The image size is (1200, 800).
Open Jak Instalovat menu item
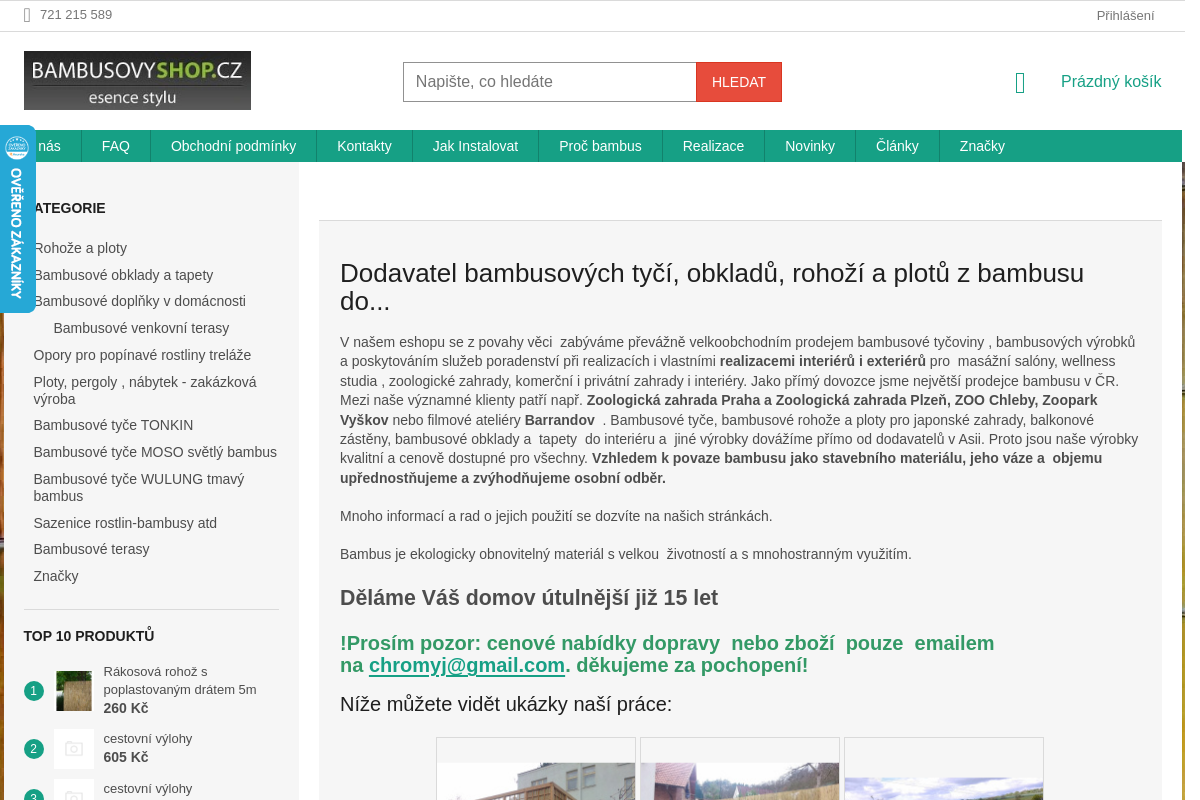[x=475, y=146]
